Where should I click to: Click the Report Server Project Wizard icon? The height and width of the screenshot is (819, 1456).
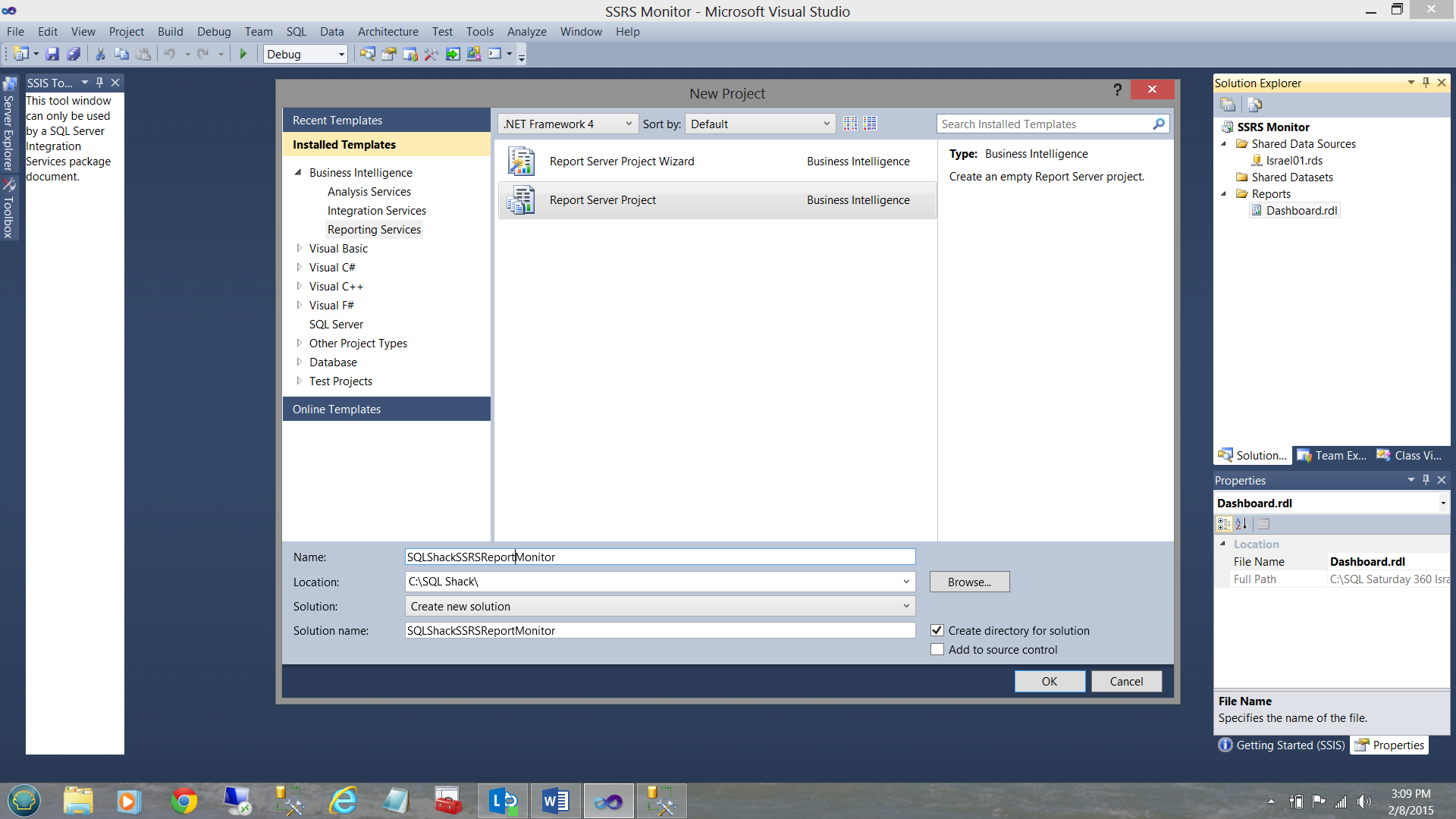521,162
